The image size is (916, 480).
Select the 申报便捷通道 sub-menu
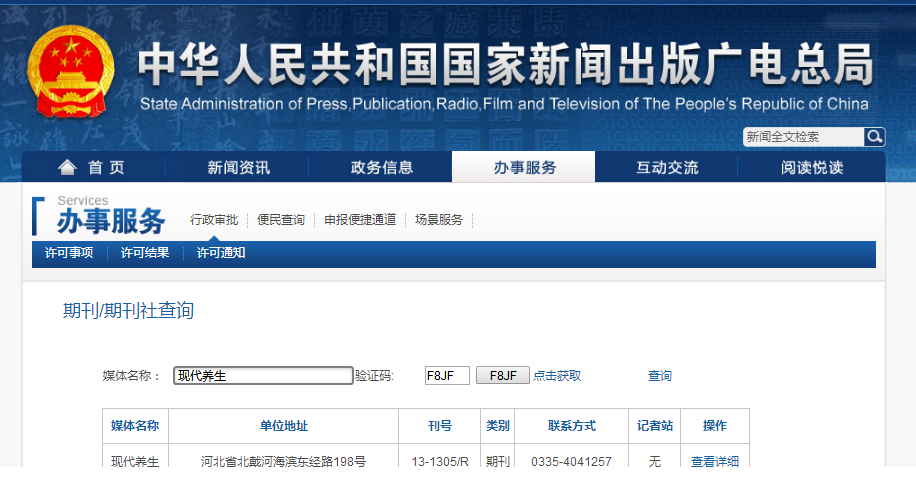pos(360,220)
